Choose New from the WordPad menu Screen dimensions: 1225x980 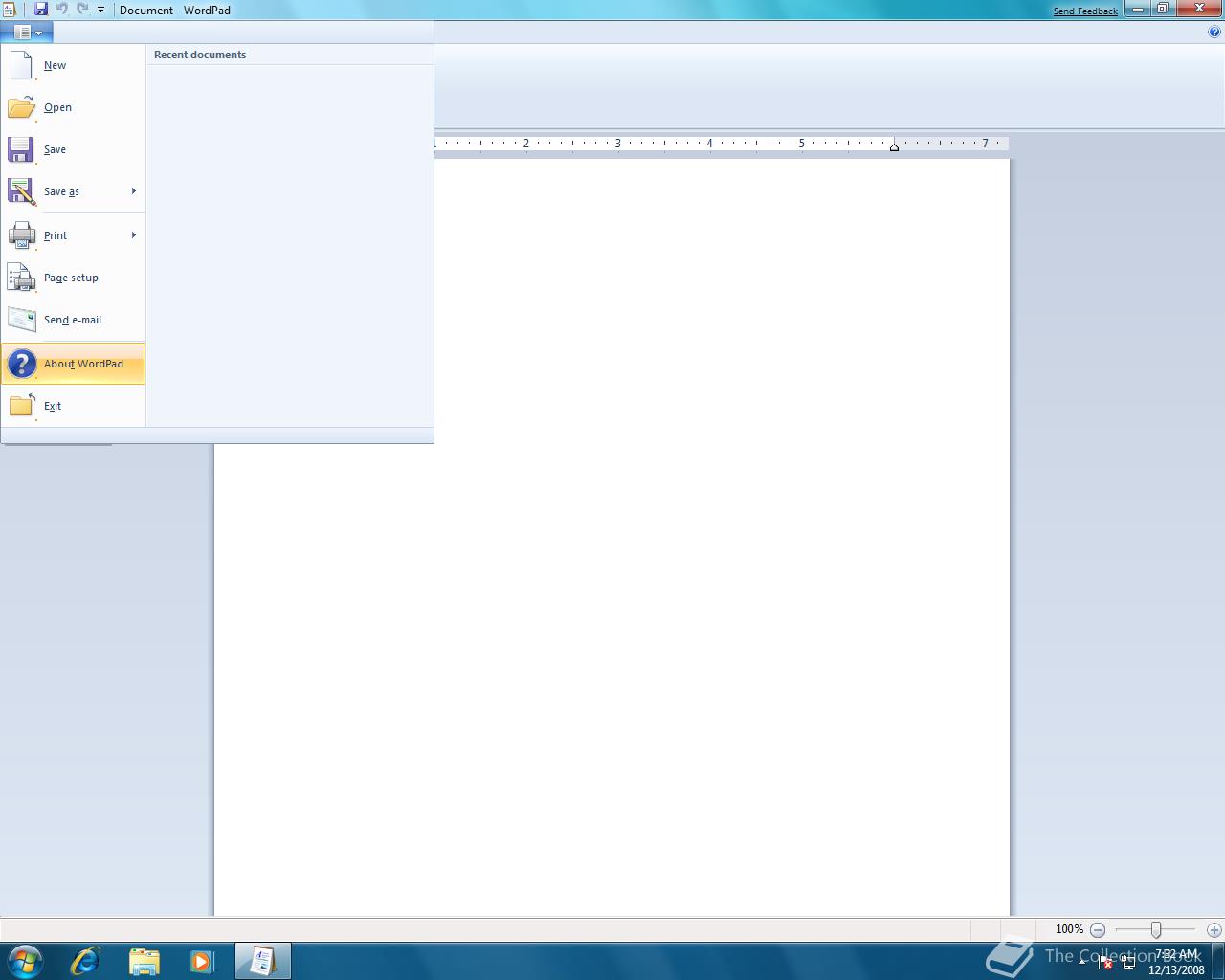(x=73, y=65)
